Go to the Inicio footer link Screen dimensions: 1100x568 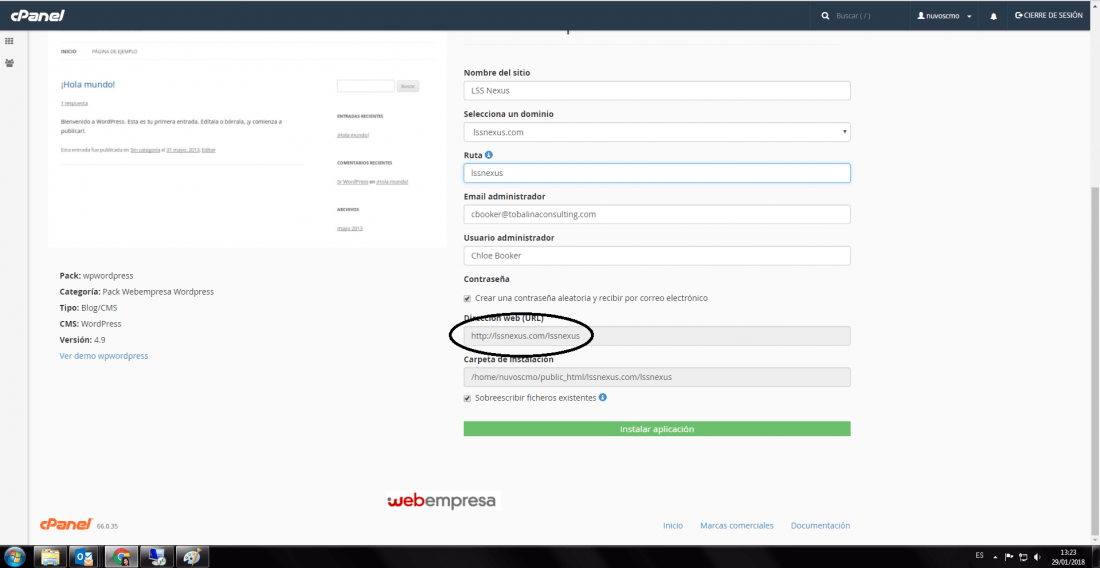(673, 525)
